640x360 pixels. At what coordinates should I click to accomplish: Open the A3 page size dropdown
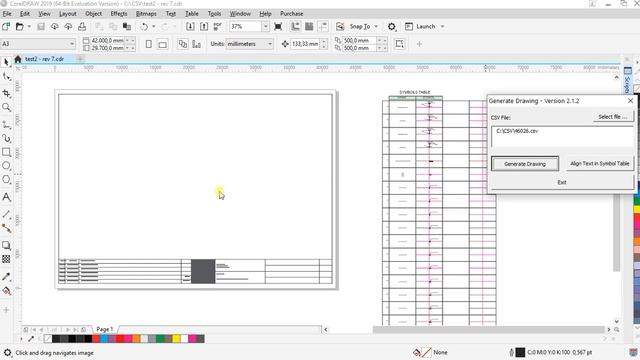(x=72, y=44)
